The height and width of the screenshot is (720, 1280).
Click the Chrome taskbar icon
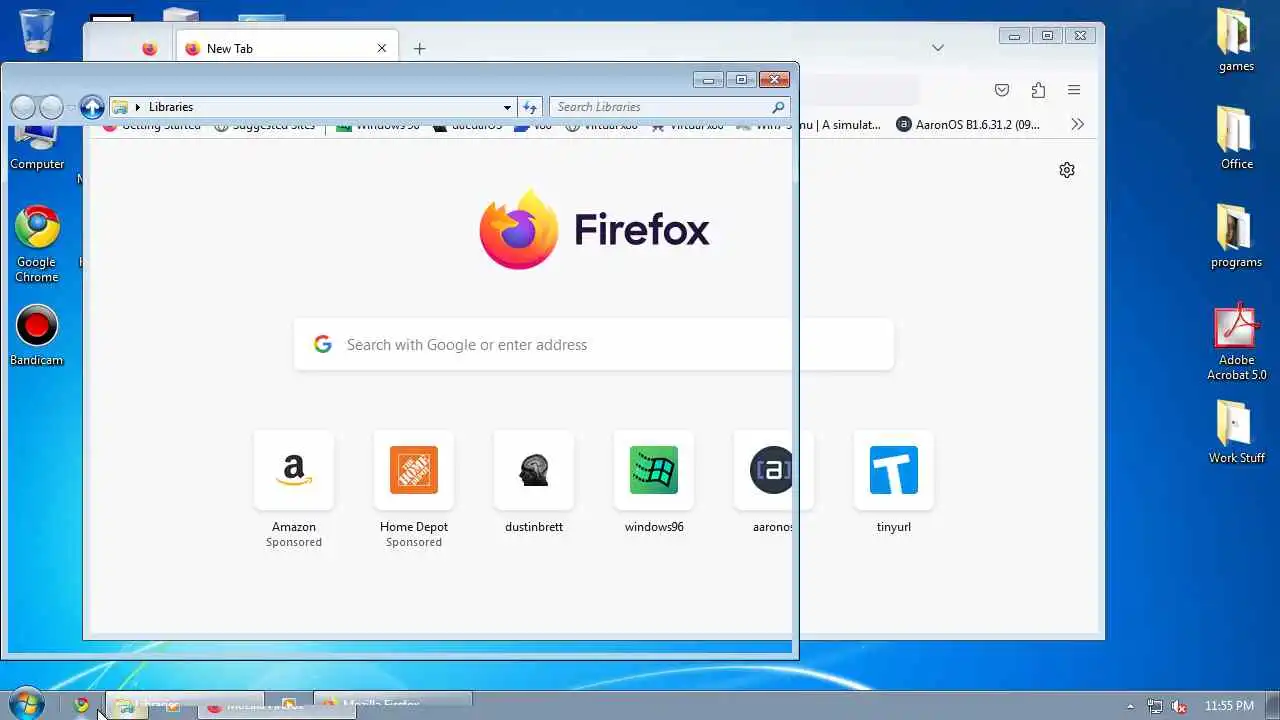[82, 705]
